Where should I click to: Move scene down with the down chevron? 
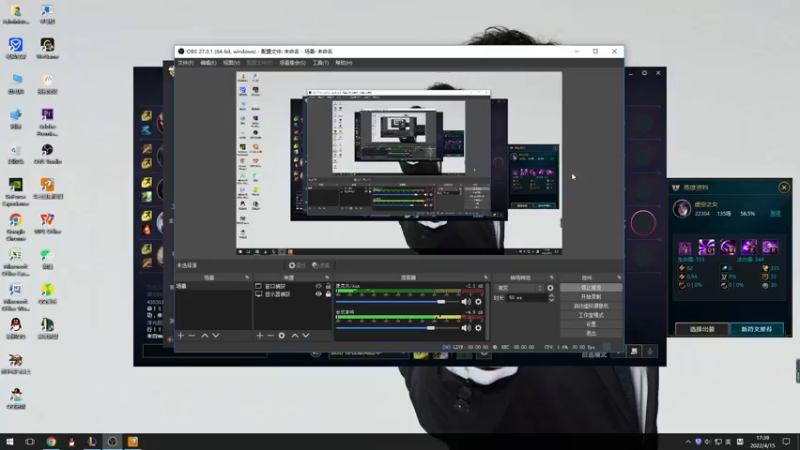click(216, 336)
